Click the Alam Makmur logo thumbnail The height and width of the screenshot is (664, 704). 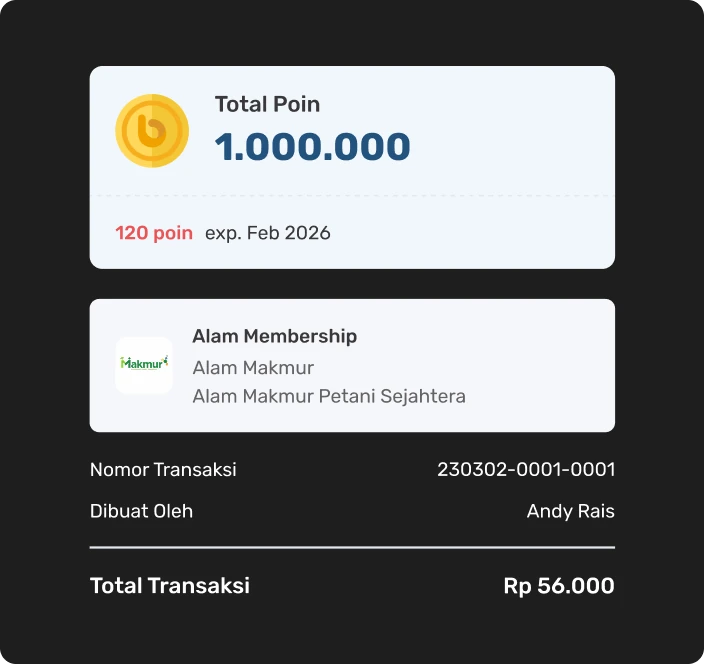pos(144,364)
